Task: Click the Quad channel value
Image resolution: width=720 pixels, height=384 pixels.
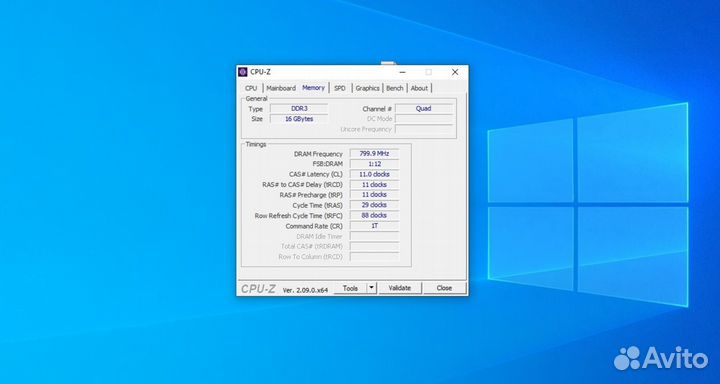Action: click(x=423, y=109)
